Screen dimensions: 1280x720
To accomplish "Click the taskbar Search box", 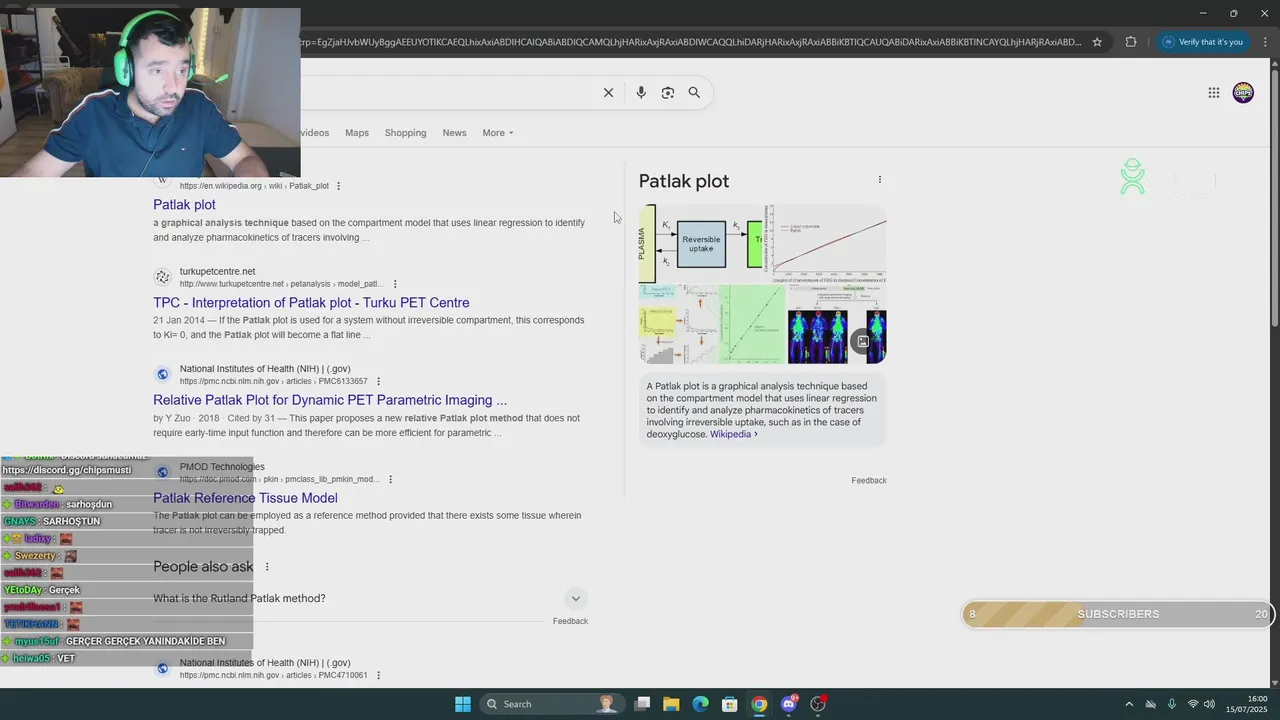I will point(550,704).
